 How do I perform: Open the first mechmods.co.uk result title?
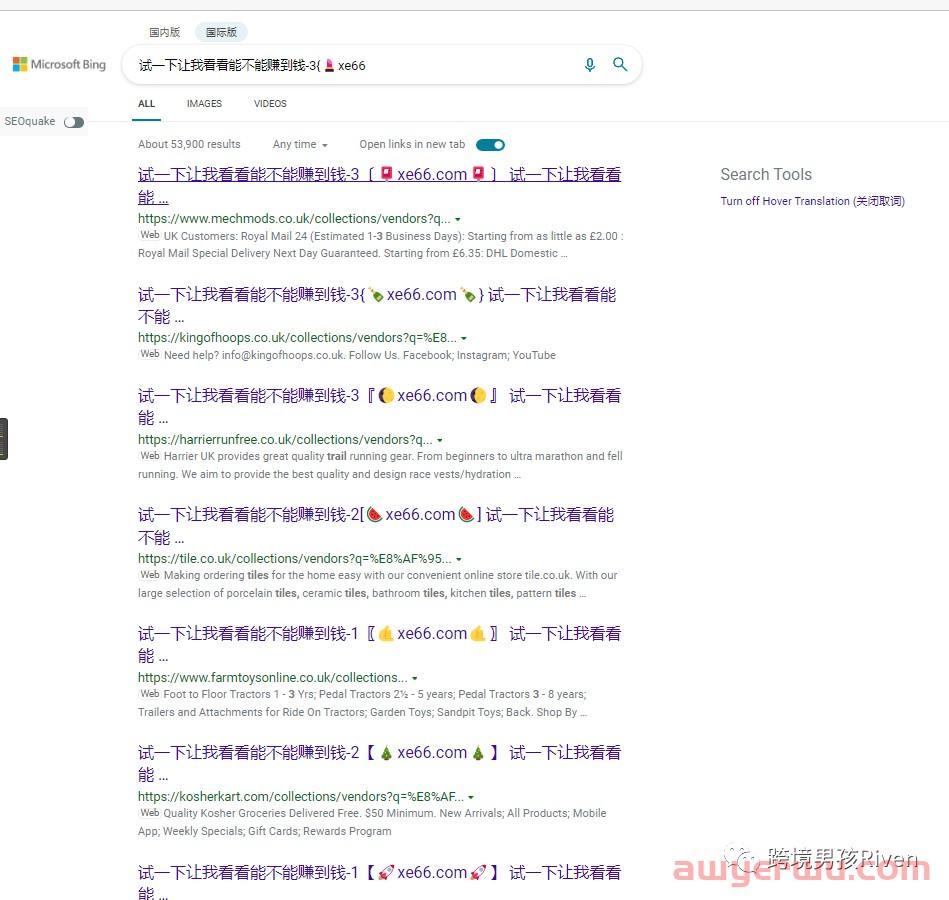pos(379,175)
